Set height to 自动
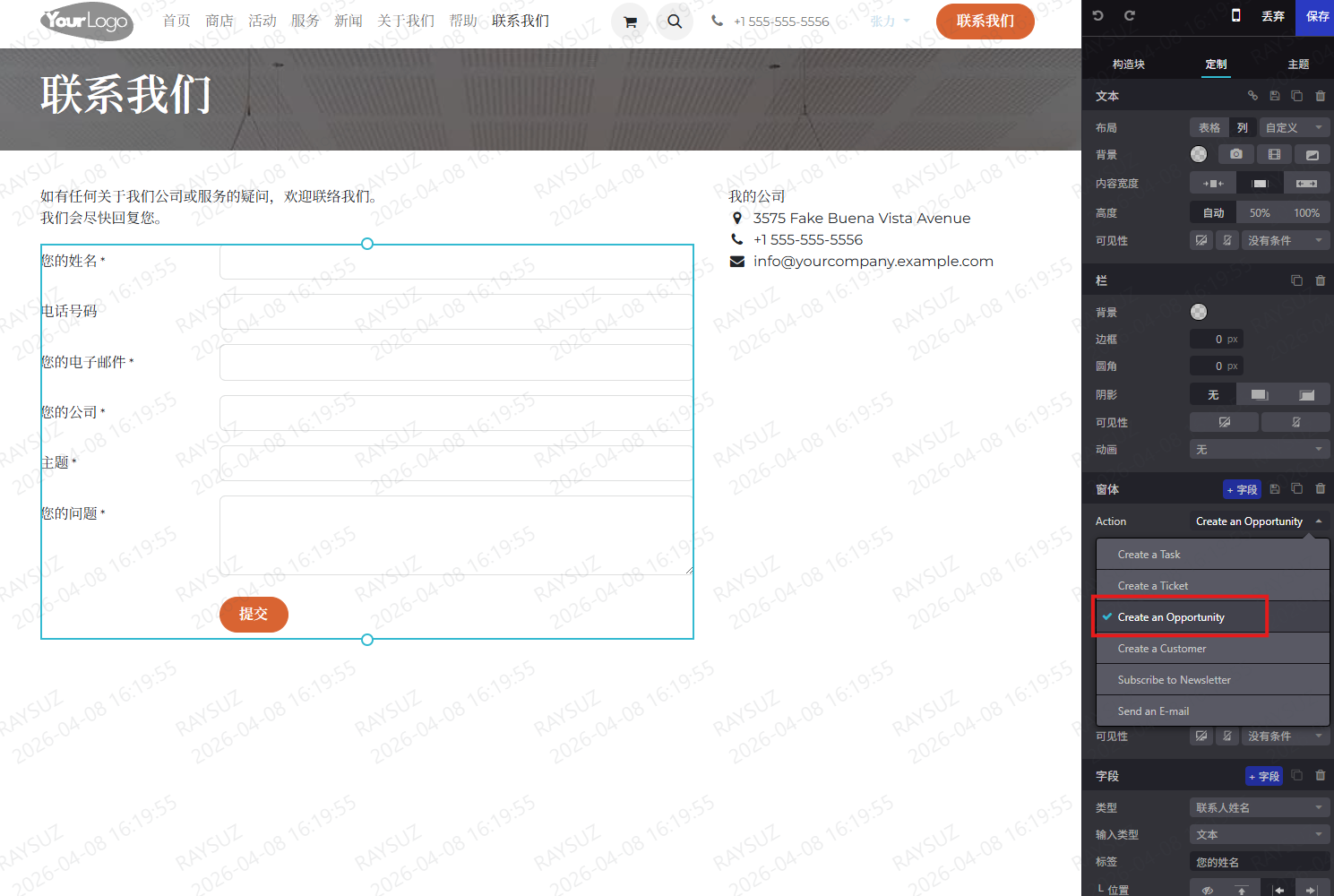The image size is (1334, 896). 1213,213
